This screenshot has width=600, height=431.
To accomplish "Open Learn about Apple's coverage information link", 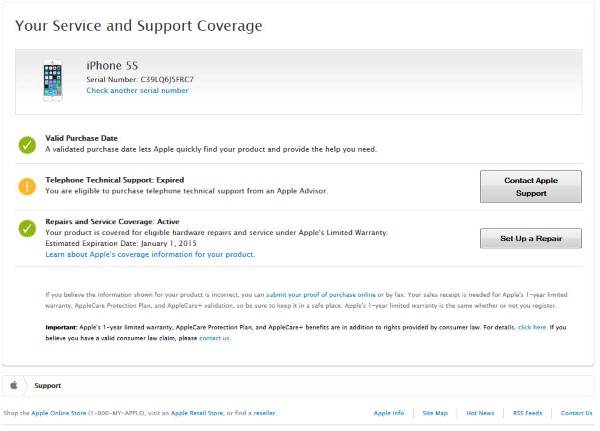I will pos(150,254).
